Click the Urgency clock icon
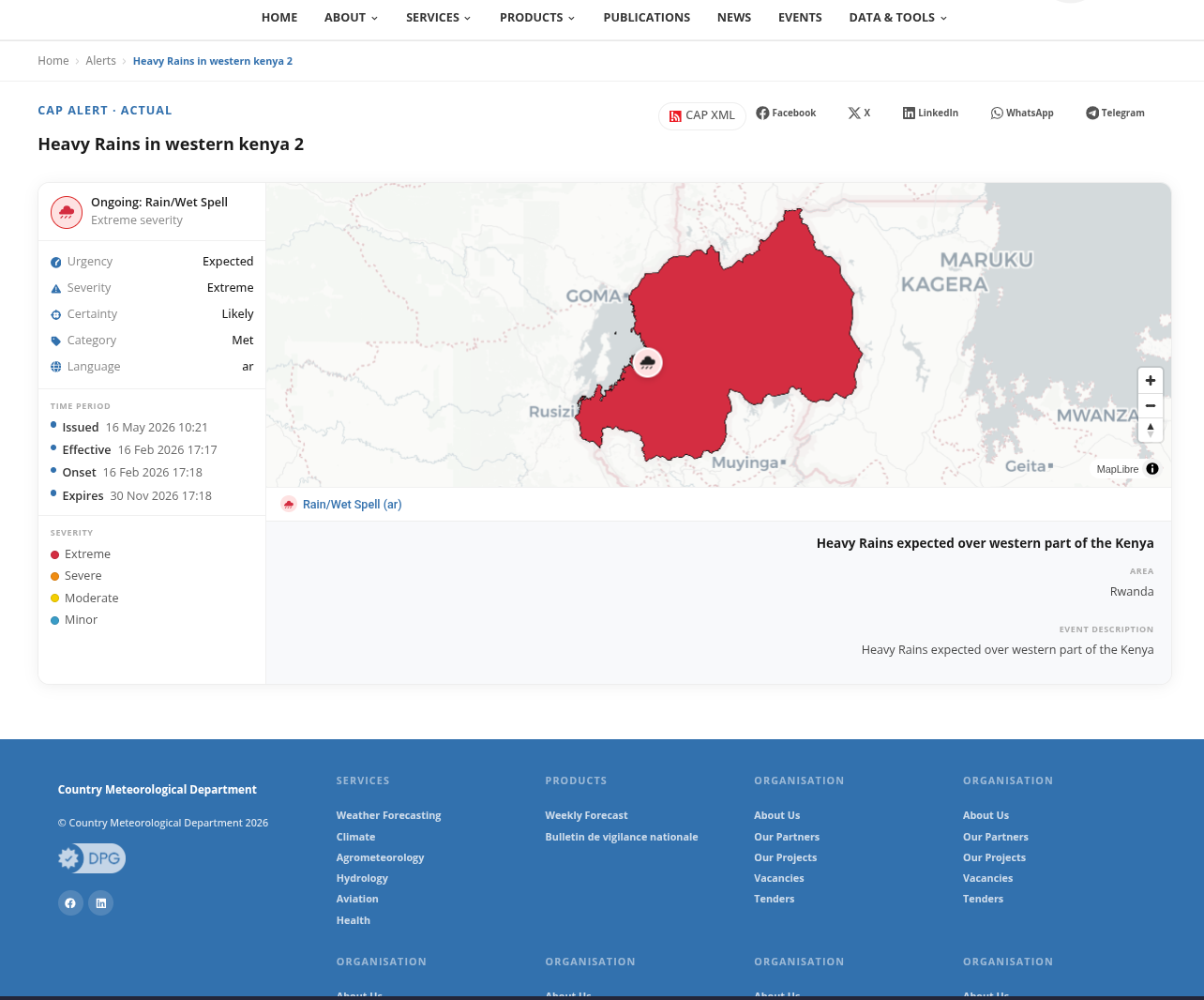 [x=56, y=263]
